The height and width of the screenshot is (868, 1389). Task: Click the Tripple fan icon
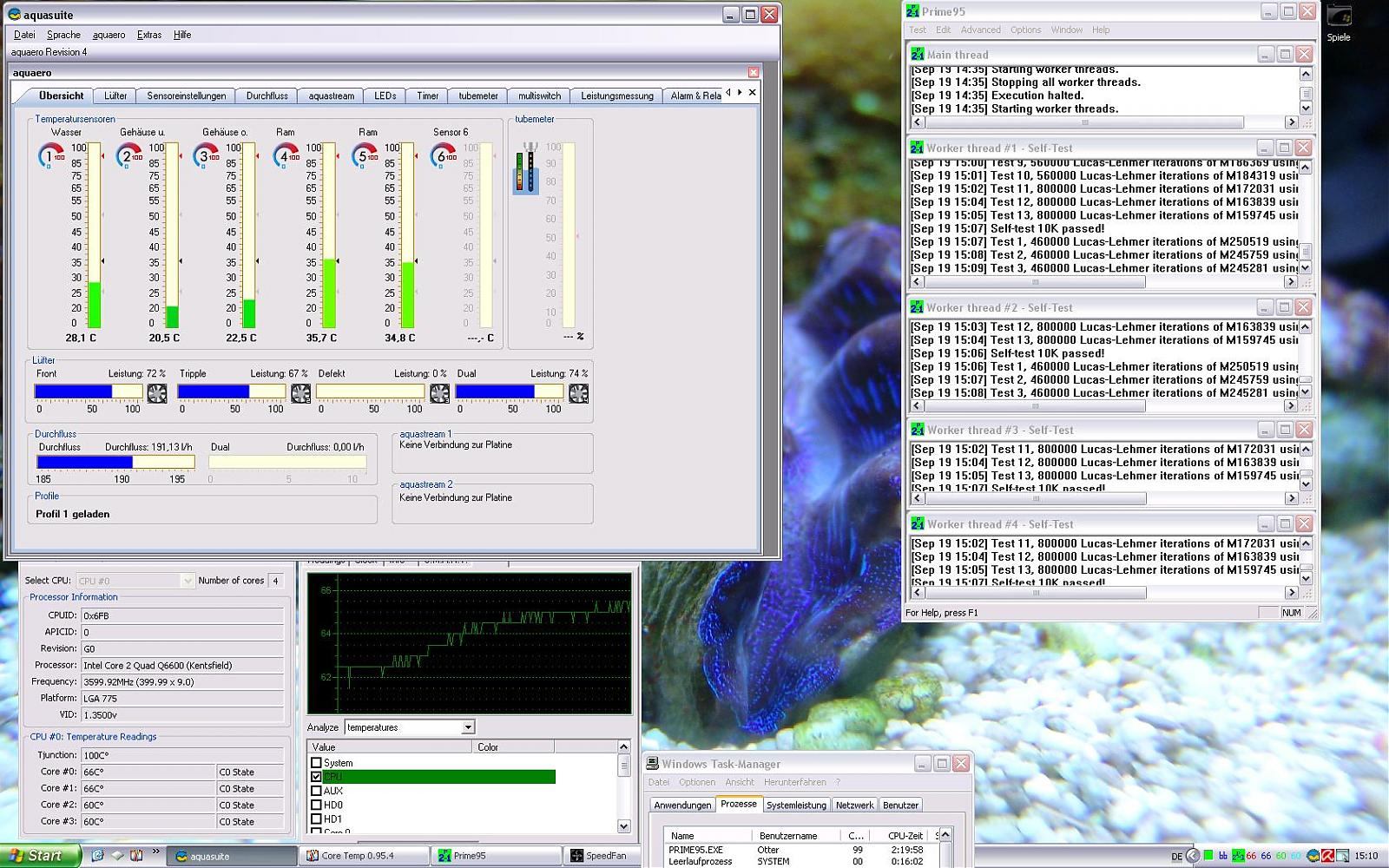[300, 393]
